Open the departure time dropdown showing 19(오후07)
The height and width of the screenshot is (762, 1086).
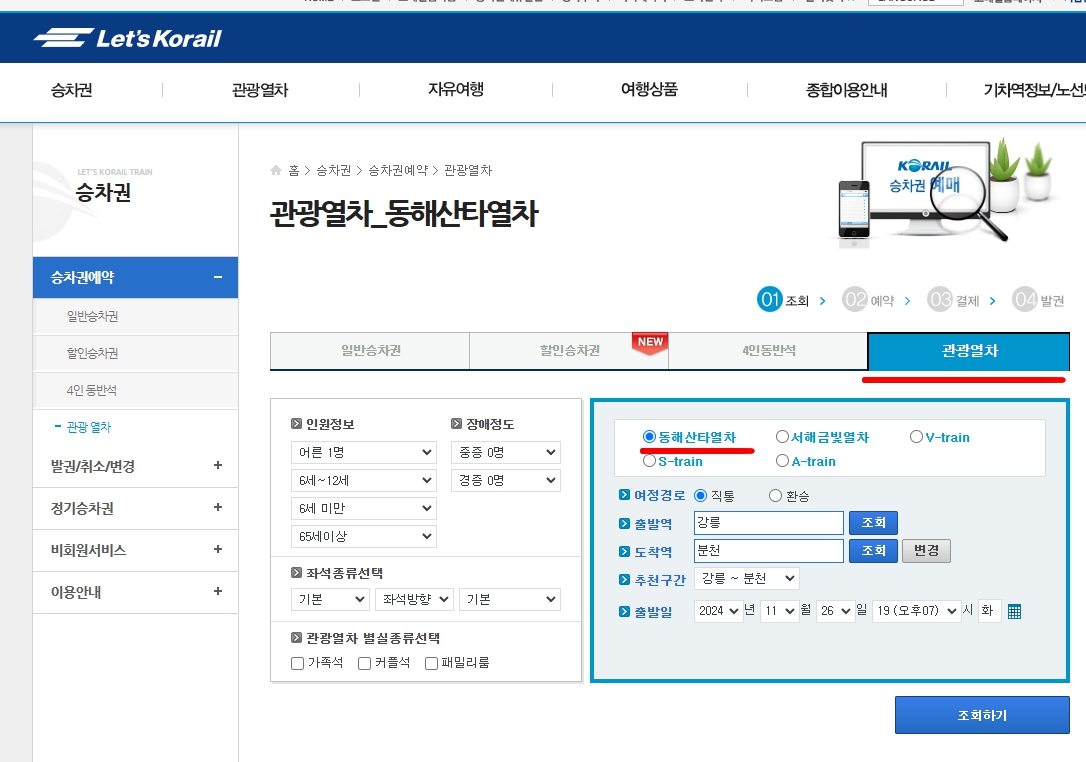coord(916,611)
